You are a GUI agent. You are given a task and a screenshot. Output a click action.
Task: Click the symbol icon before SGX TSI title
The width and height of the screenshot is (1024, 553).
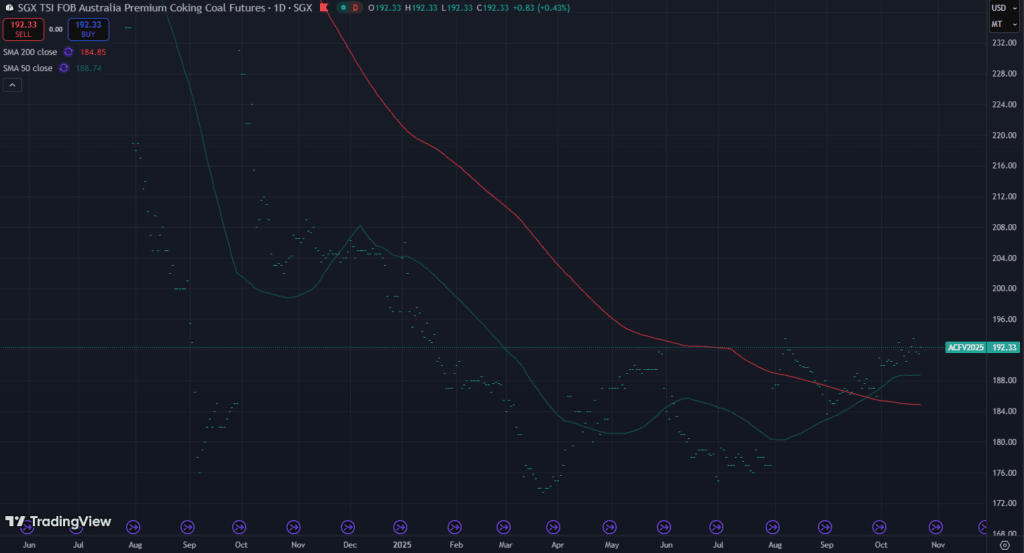point(9,8)
